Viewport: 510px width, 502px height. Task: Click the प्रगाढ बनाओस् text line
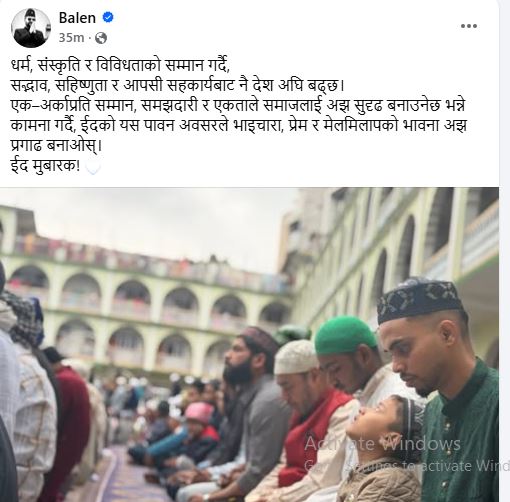click(56, 146)
